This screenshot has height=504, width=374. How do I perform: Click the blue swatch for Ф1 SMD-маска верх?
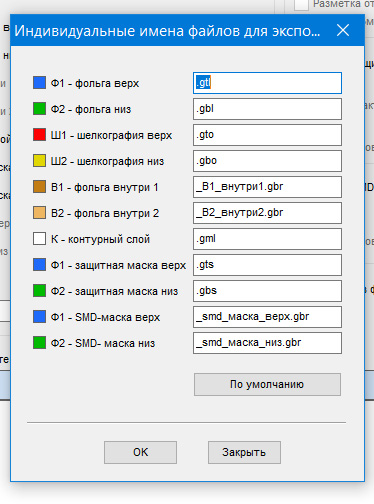(39, 317)
